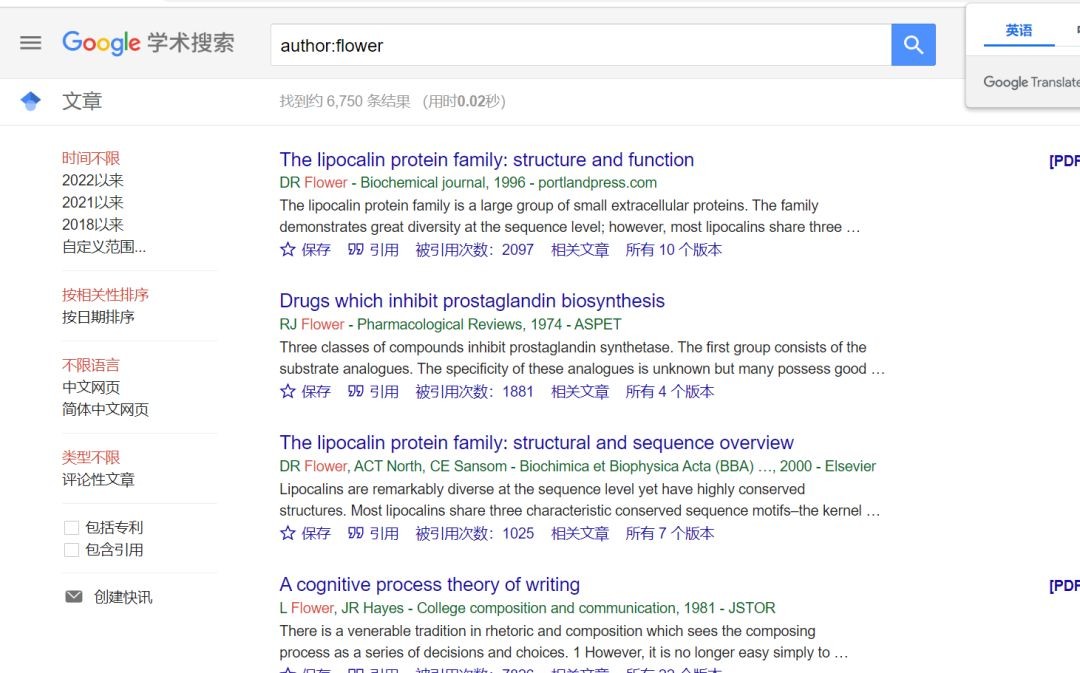Filter results to 2022以来

93,181
